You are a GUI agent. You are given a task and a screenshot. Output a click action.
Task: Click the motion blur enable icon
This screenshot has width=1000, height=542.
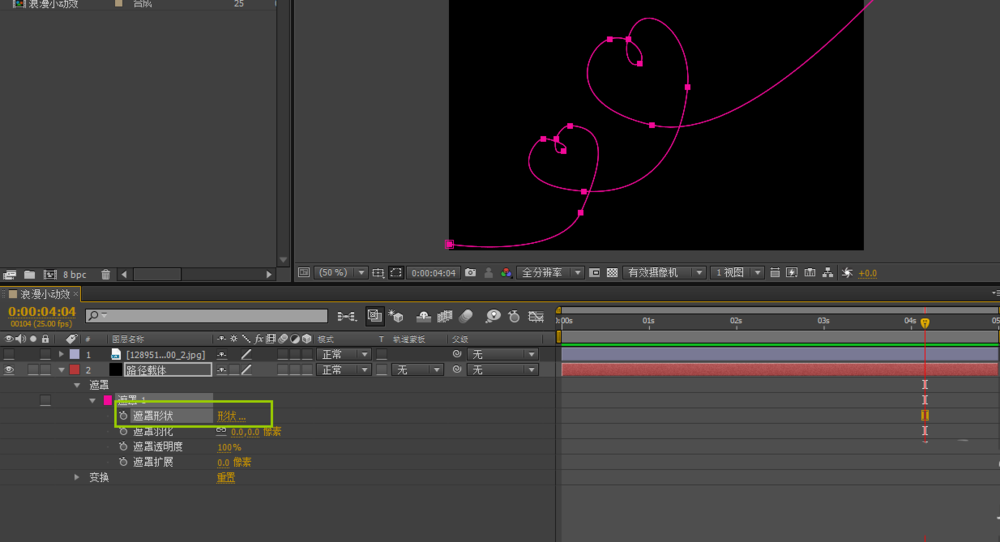click(x=465, y=316)
